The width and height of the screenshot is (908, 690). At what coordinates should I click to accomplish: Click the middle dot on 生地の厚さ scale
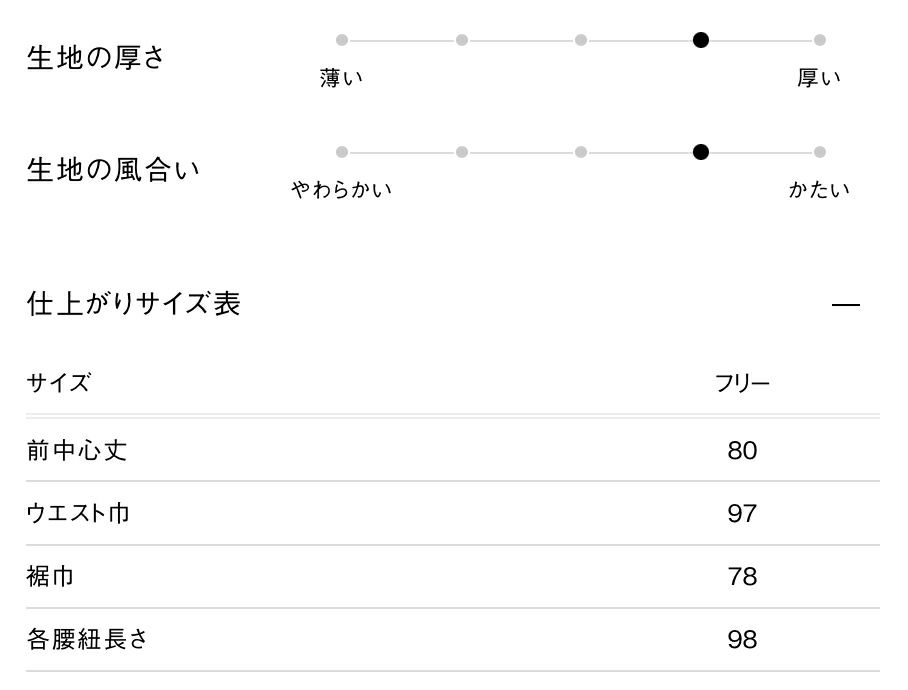(x=581, y=40)
